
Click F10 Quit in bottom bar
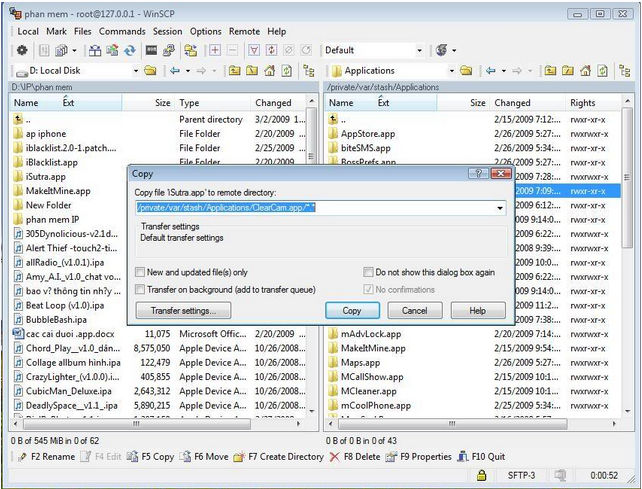481,457
